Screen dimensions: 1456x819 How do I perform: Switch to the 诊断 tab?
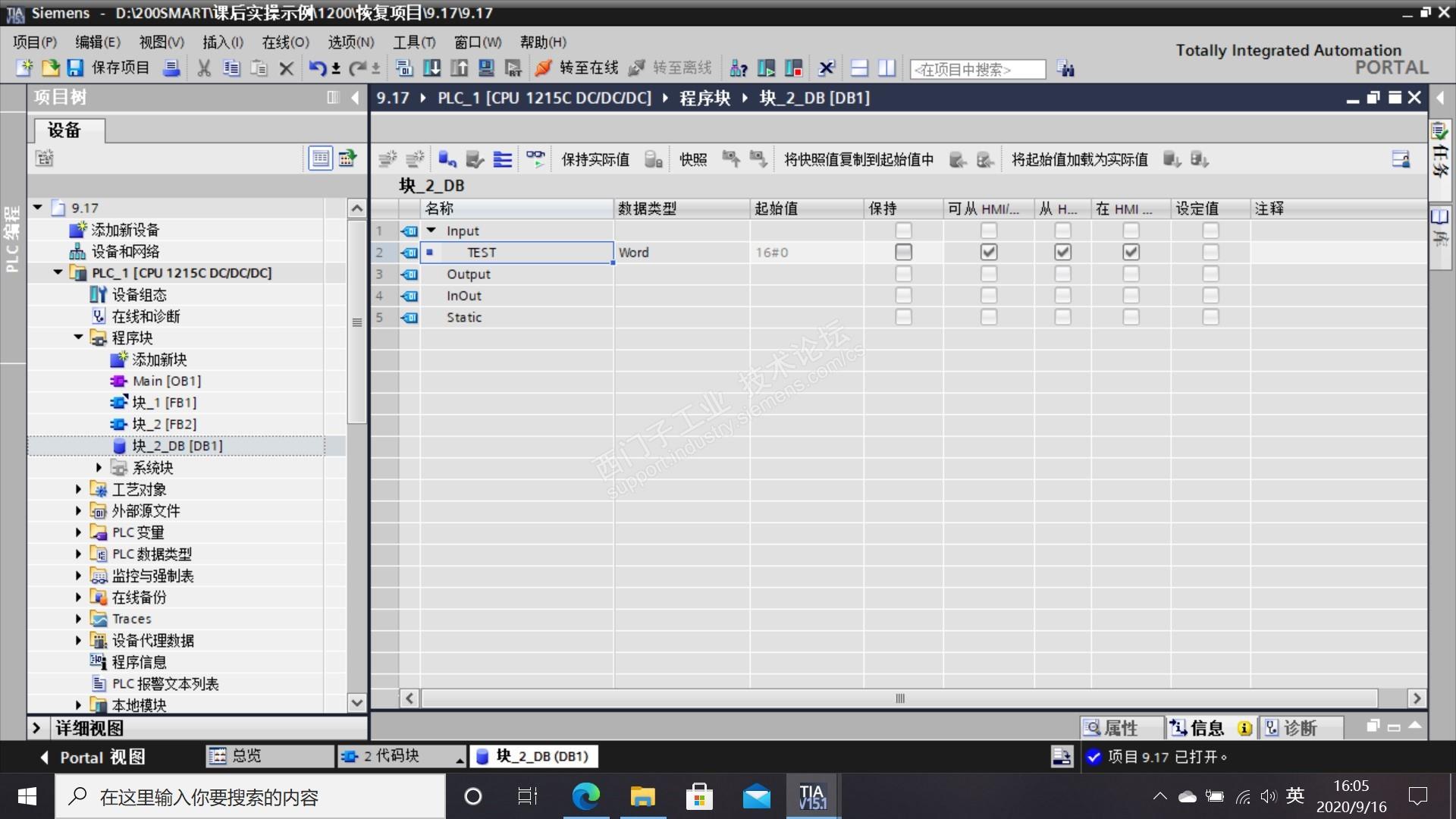coord(1299,728)
